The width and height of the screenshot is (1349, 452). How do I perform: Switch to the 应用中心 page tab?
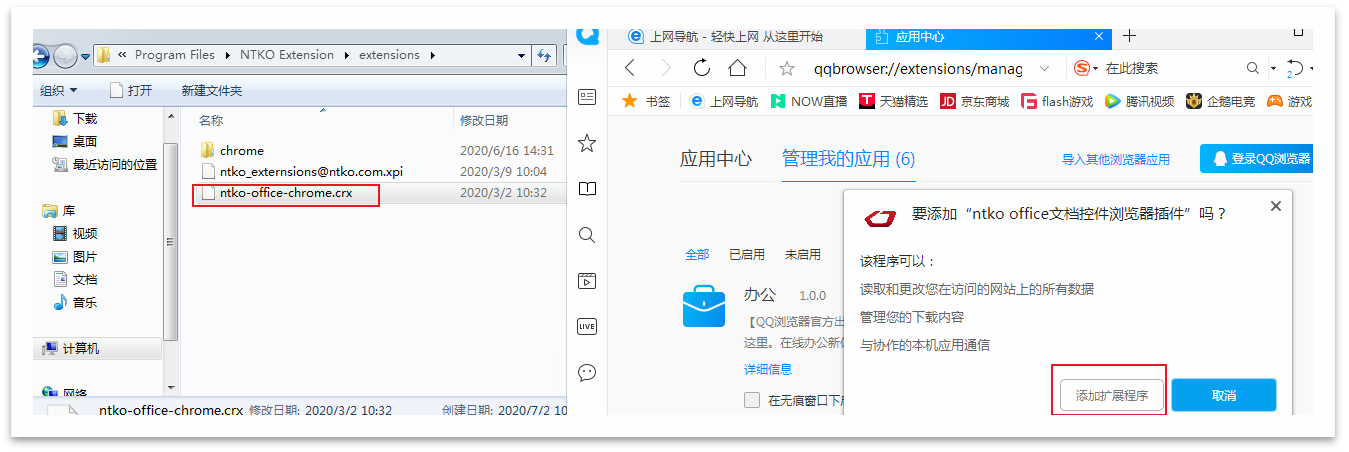[x=989, y=36]
